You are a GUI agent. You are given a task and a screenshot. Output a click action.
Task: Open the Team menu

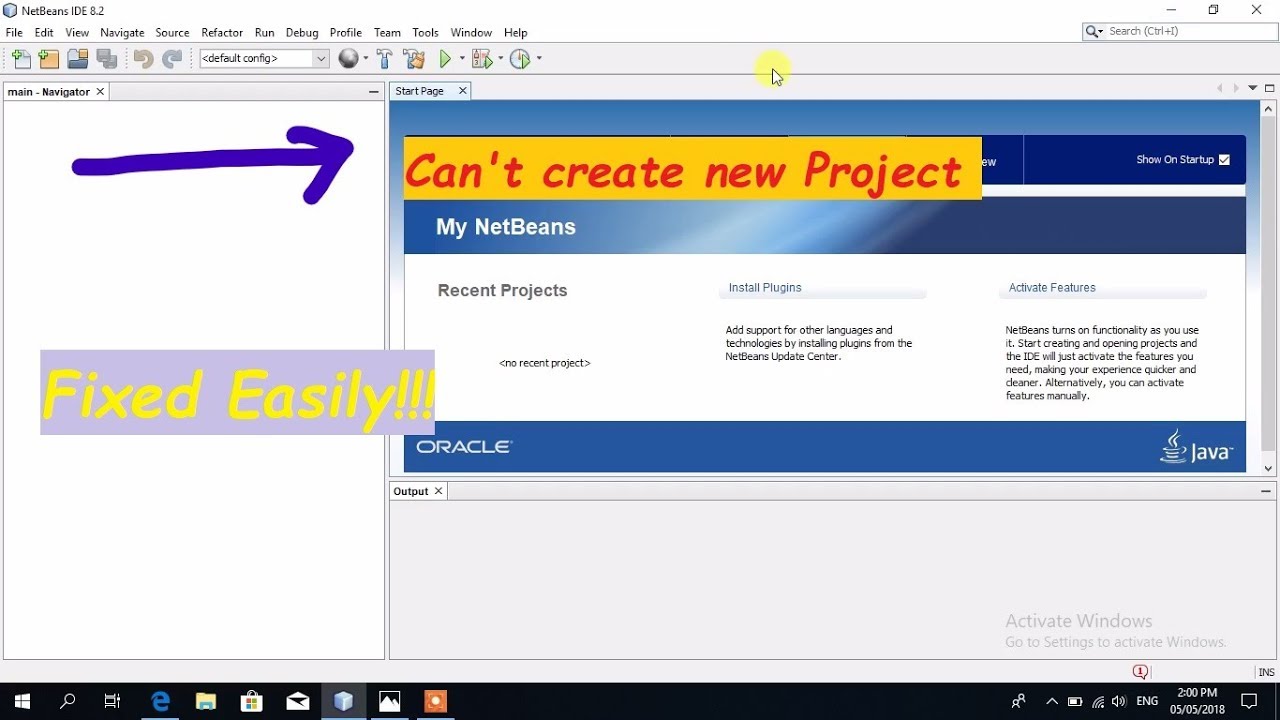pyautogui.click(x=387, y=33)
